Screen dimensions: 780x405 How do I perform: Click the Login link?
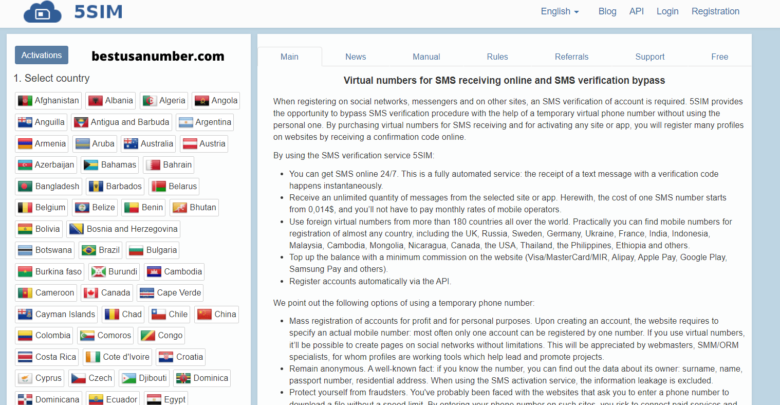tap(667, 11)
